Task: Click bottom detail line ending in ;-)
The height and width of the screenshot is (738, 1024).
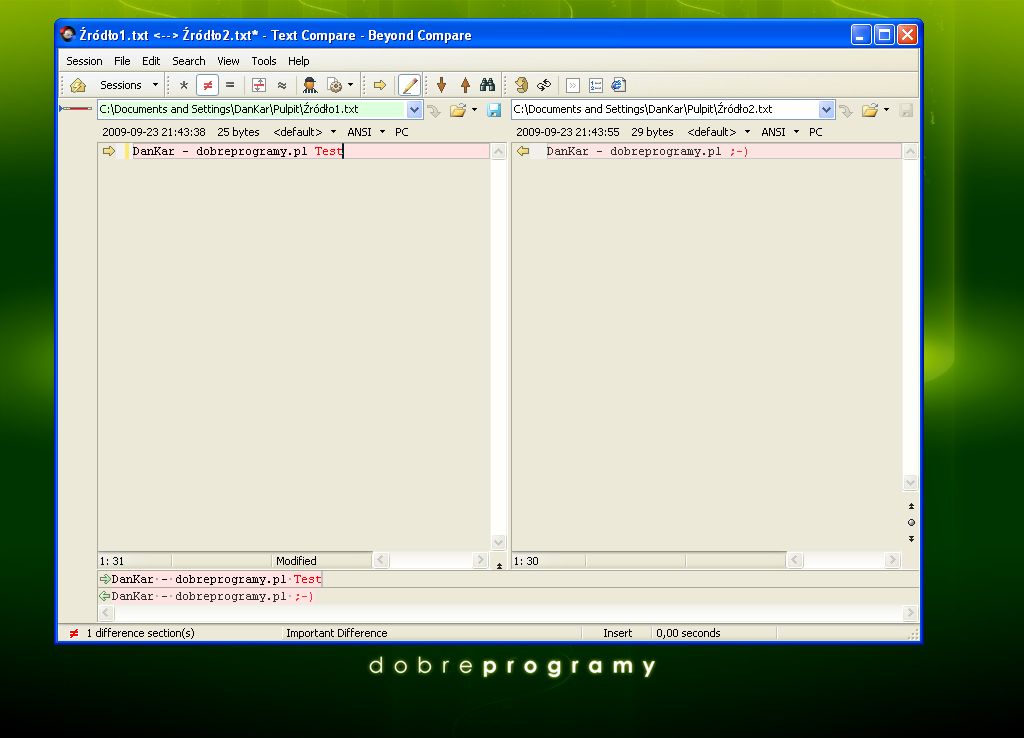Action: [213, 596]
